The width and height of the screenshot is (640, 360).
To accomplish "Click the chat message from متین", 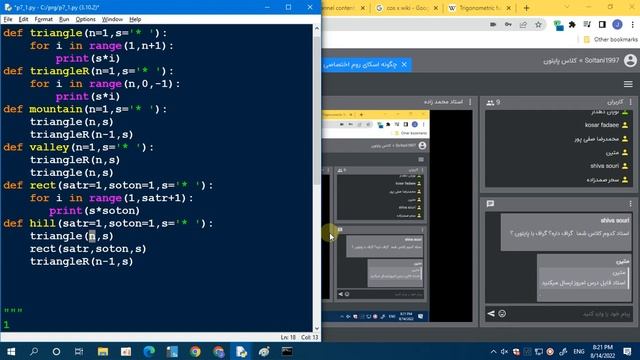I will tap(584, 278).
